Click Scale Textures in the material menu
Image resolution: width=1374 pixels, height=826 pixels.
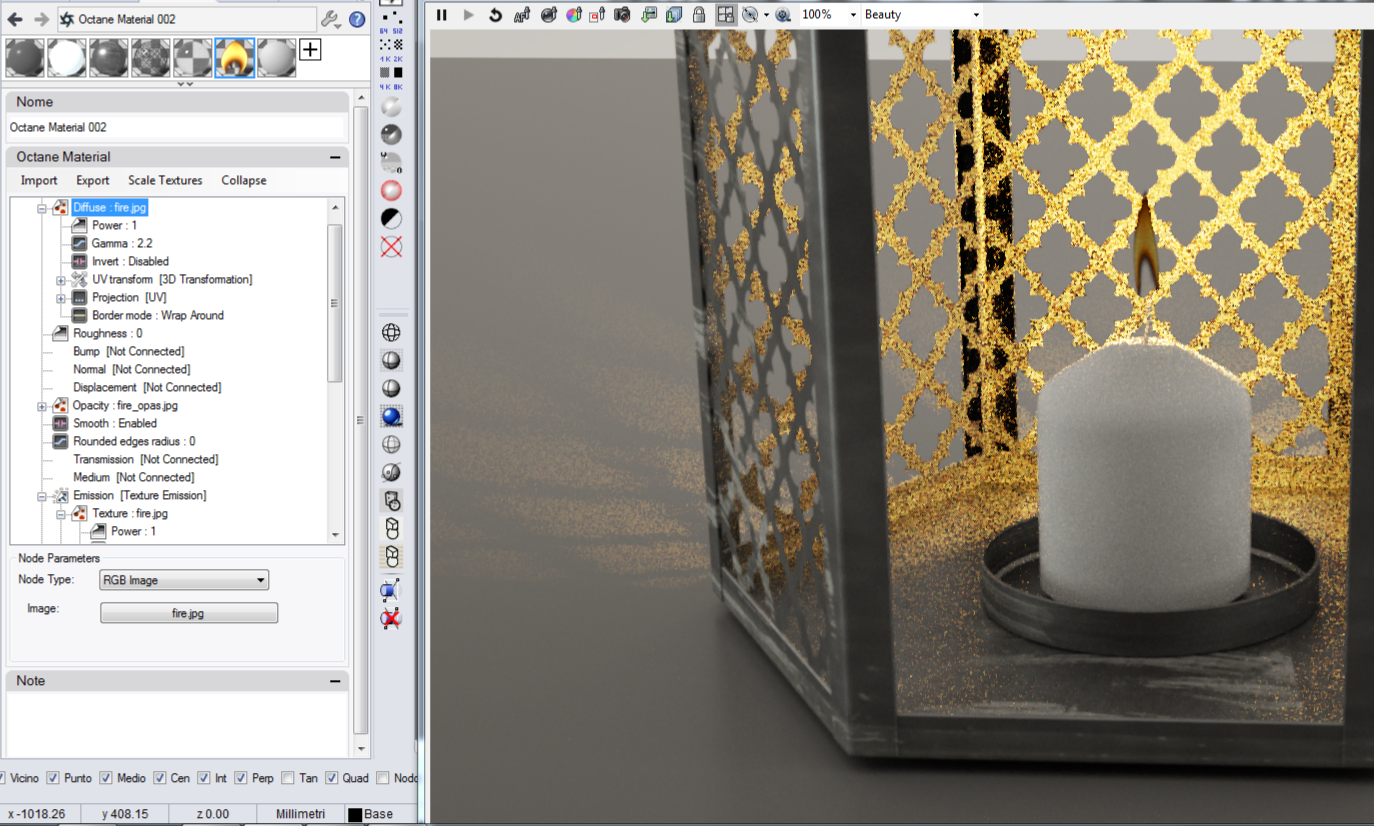click(x=165, y=181)
